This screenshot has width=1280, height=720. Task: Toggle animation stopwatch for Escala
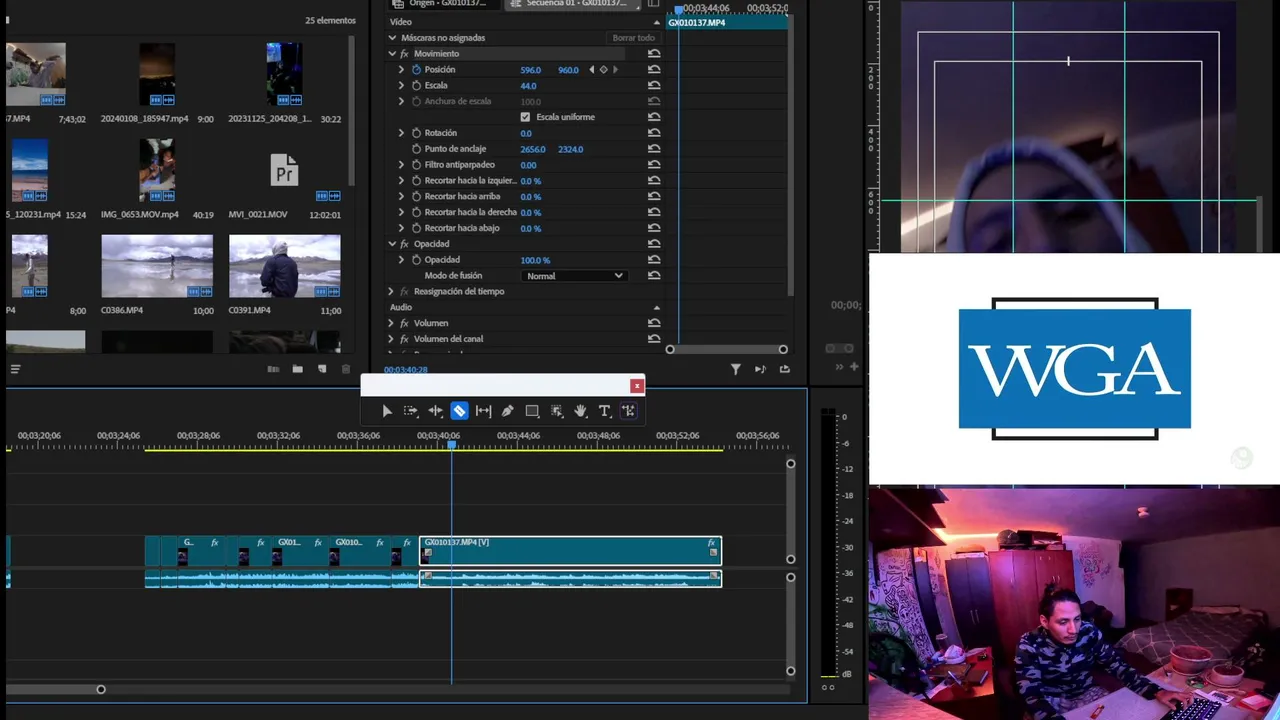point(416,86)
